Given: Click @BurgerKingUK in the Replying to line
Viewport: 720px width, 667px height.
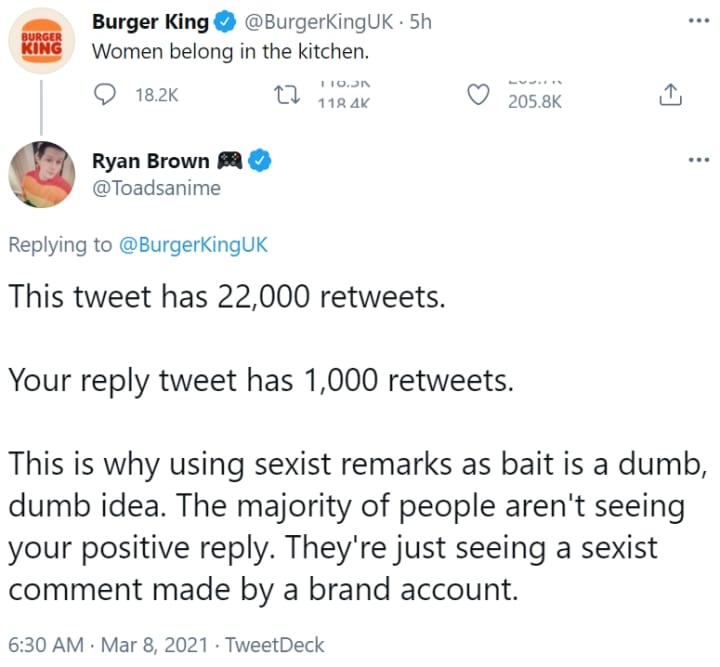Looking at the screenshot, I should coord(194,245).
